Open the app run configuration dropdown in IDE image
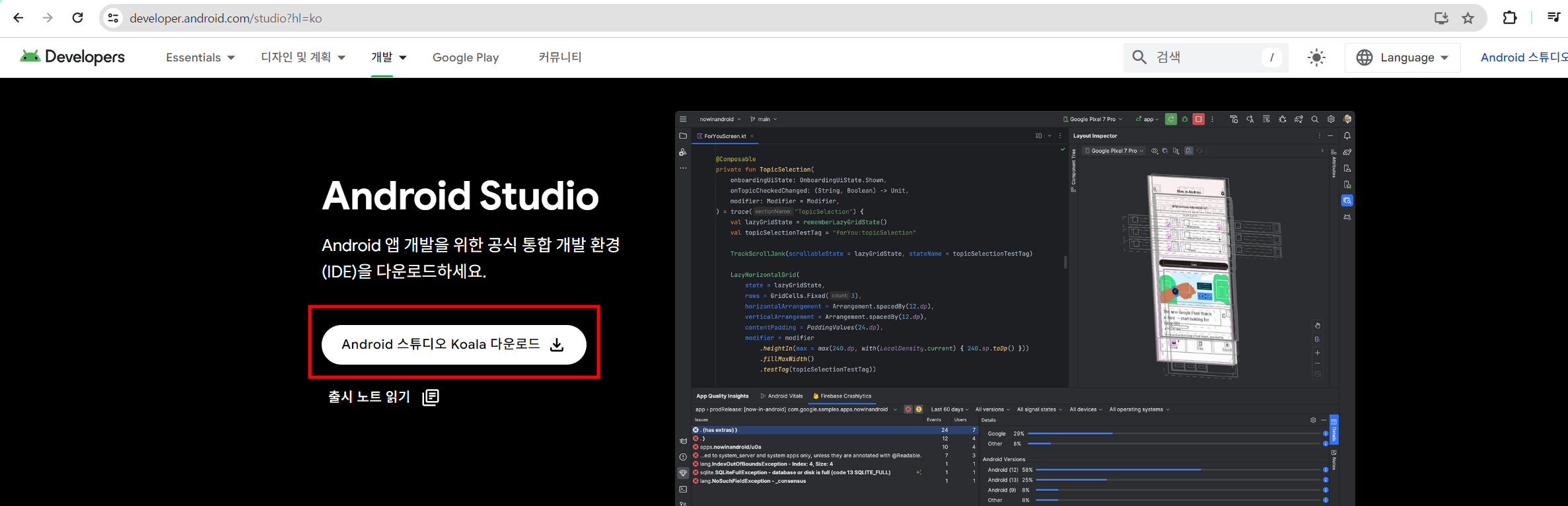Viewport: 1568px width, 506px height. pos(1147,120)
